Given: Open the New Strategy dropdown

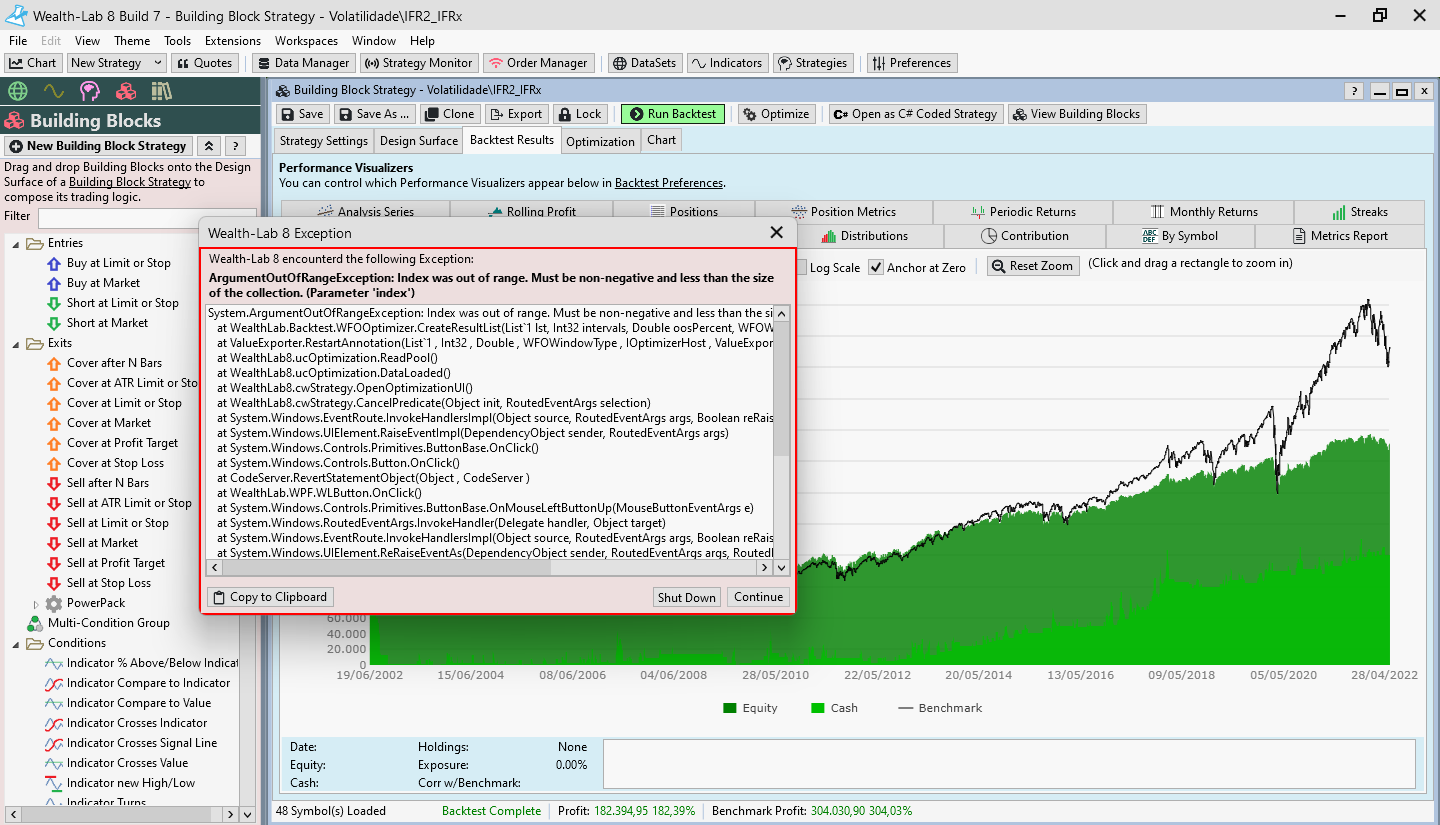Looking at the screenshot, I should tap(116, 63).
